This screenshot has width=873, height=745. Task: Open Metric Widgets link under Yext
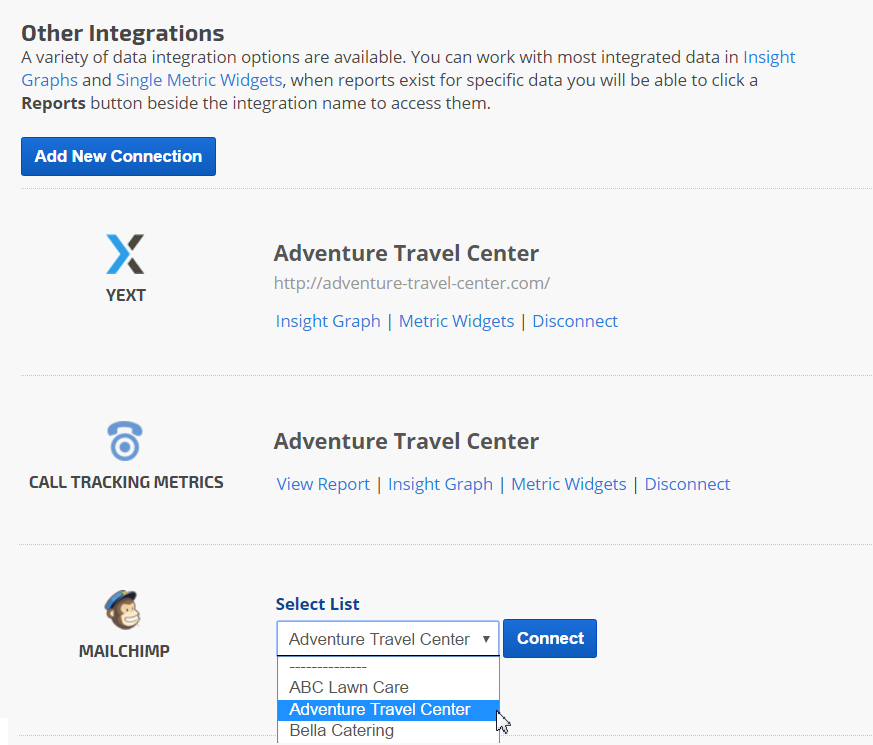click(456, 321)
